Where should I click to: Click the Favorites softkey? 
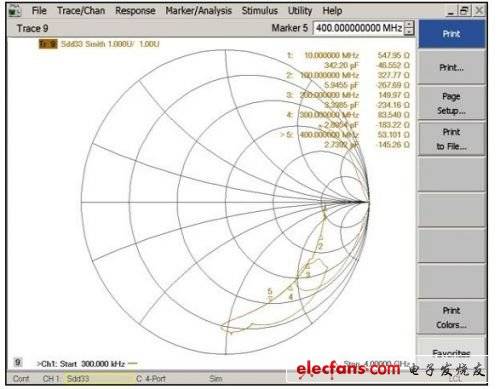452,352
